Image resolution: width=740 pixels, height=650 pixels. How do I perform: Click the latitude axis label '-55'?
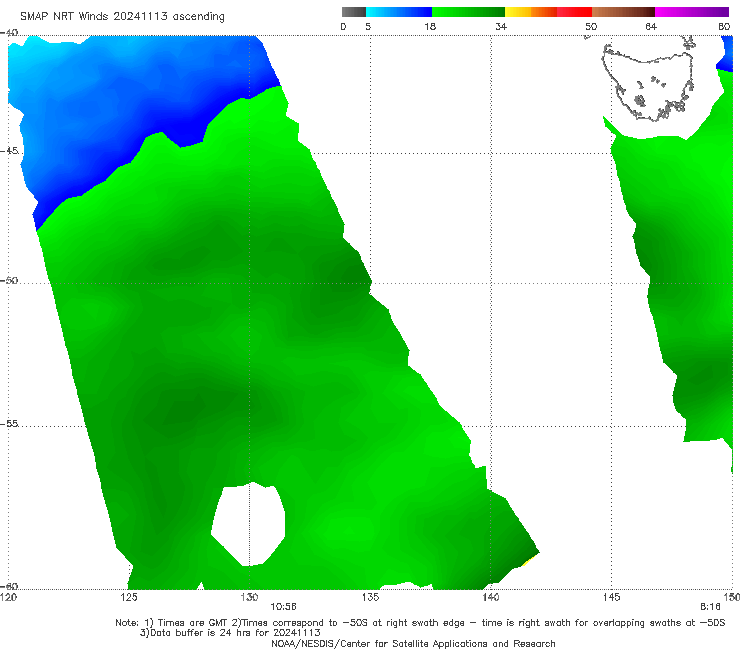(x=9, y=424)
